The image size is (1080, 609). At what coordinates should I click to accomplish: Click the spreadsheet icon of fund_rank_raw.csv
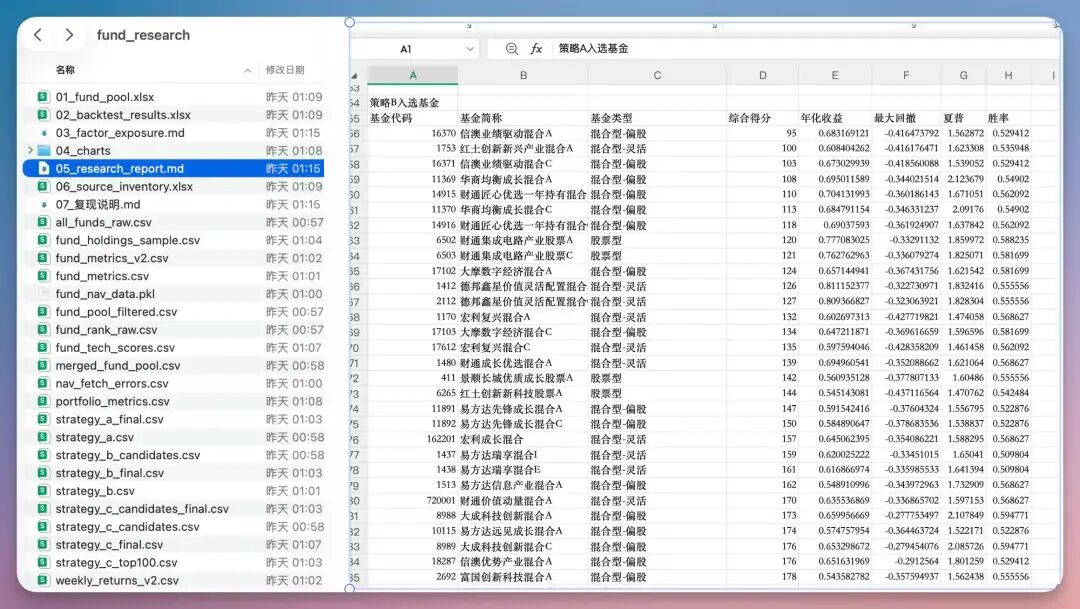coord(43,329)
